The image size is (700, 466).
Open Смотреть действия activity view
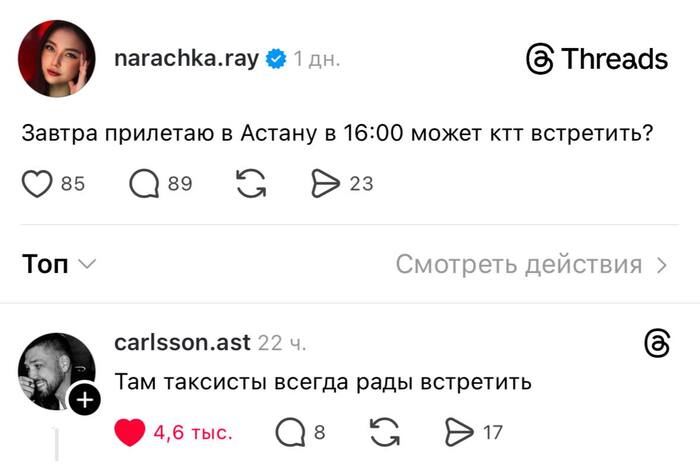531,264
